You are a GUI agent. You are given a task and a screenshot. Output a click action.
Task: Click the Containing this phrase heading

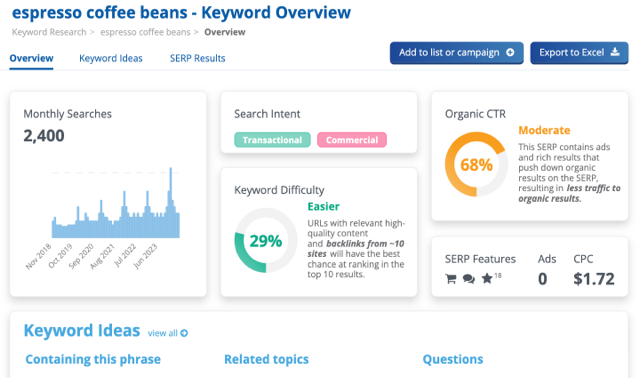coord(93,360)
